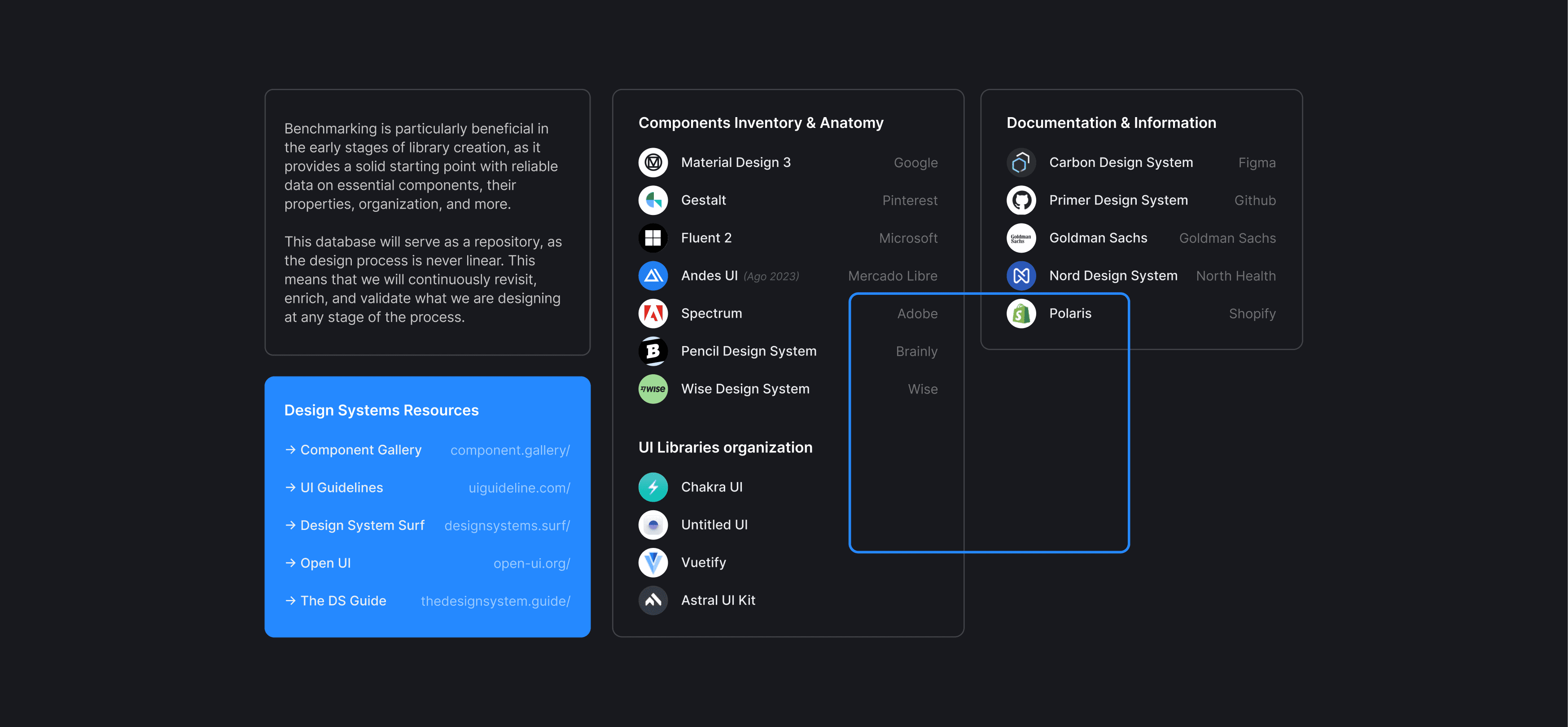Click the Astral UI Kit icon
Viewport: 1568px width, 727px height.
click(653, 600)
